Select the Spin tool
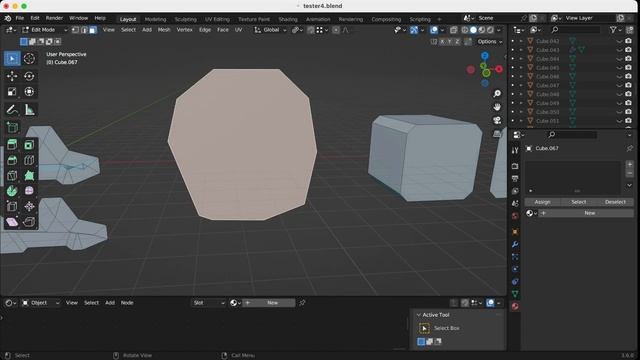The height and width of the screenshot is (360, 640). [12, 191]
